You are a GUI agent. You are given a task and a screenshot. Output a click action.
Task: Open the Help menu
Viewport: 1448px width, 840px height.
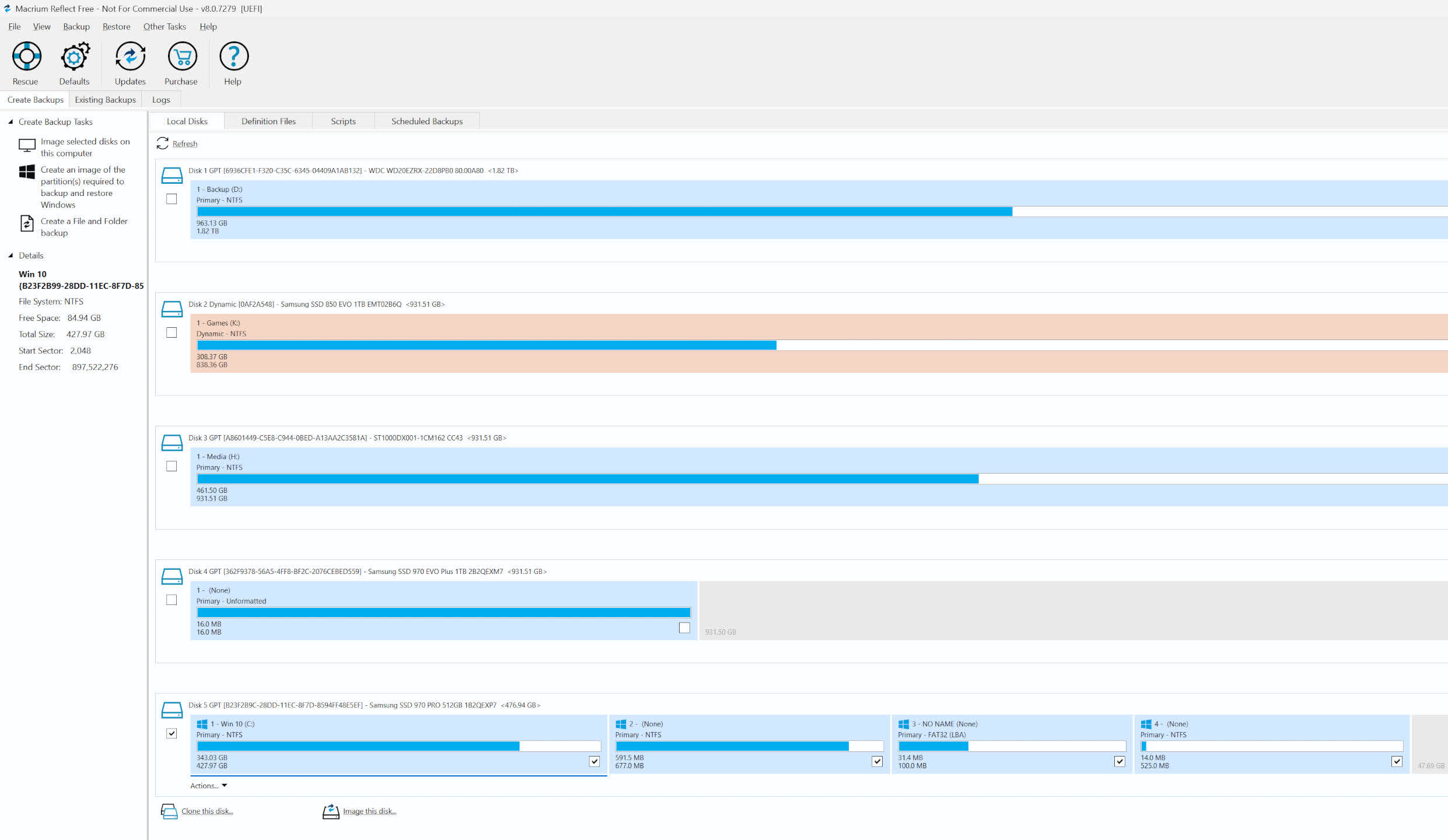click(208, 26)
